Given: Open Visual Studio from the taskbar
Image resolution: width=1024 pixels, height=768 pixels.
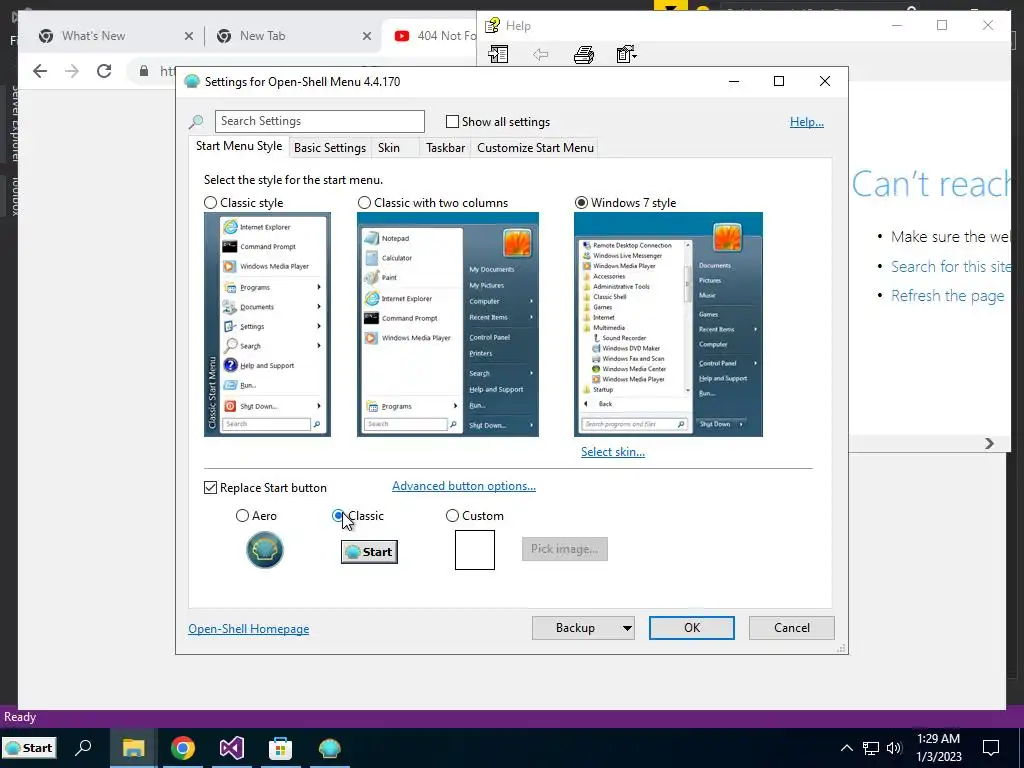Looking at the screenshot, I should coord(232,748).
